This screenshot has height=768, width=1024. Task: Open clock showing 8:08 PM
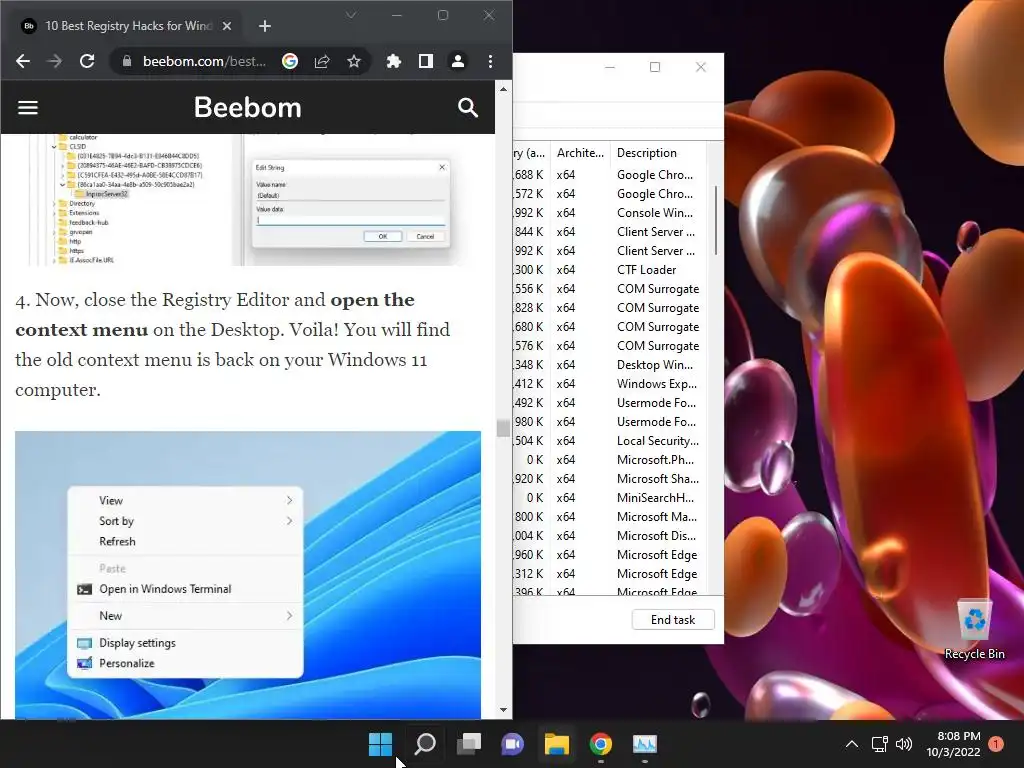953,744
